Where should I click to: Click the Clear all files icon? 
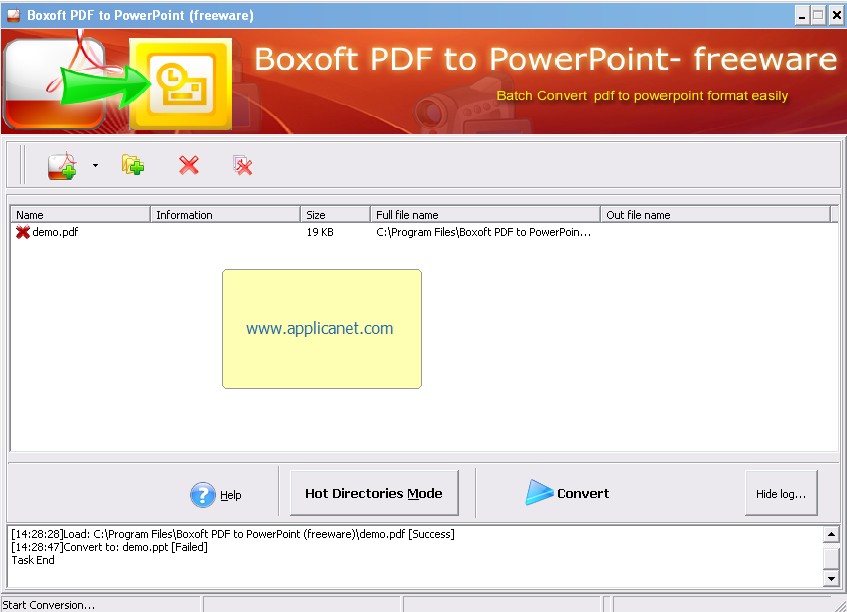[x=243, y=165]
